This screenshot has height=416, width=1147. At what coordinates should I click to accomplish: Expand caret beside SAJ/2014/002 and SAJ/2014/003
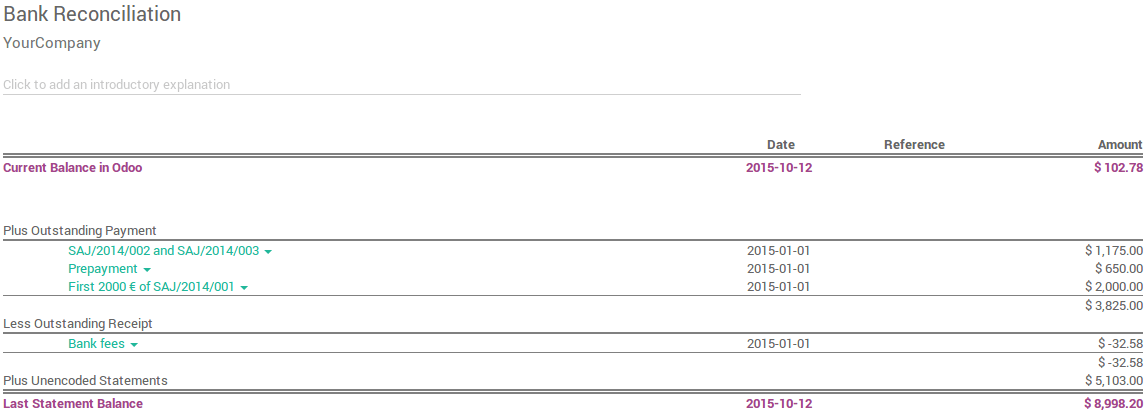(268, 251)
